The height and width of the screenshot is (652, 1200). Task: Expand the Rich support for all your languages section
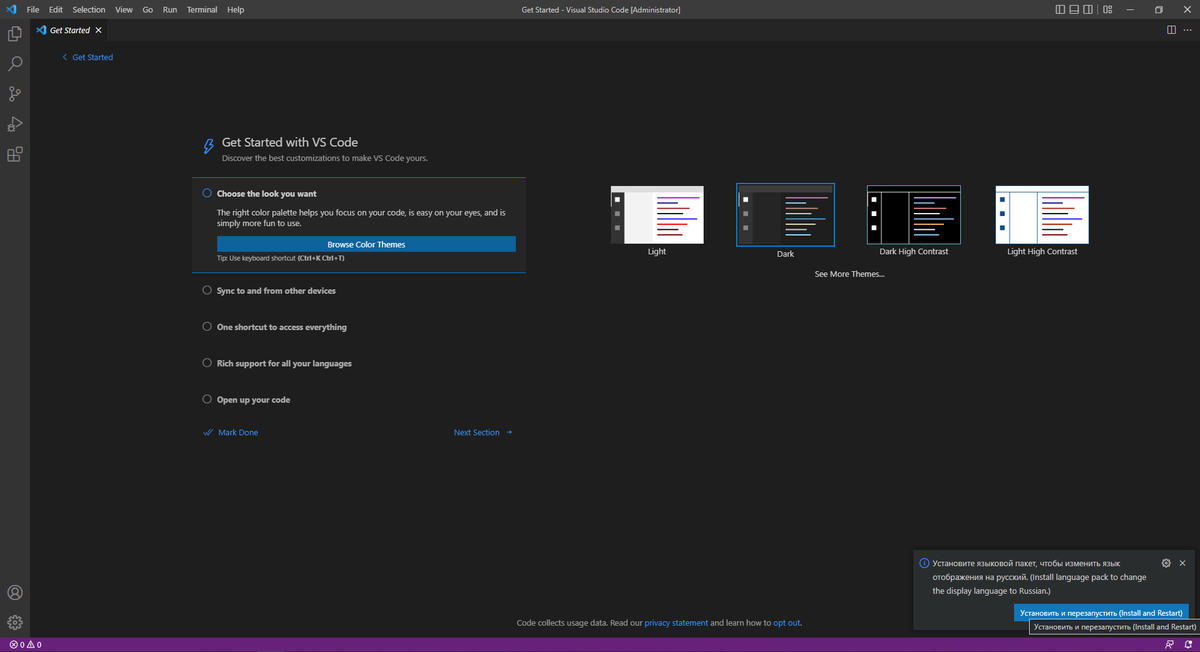[283, 363]
